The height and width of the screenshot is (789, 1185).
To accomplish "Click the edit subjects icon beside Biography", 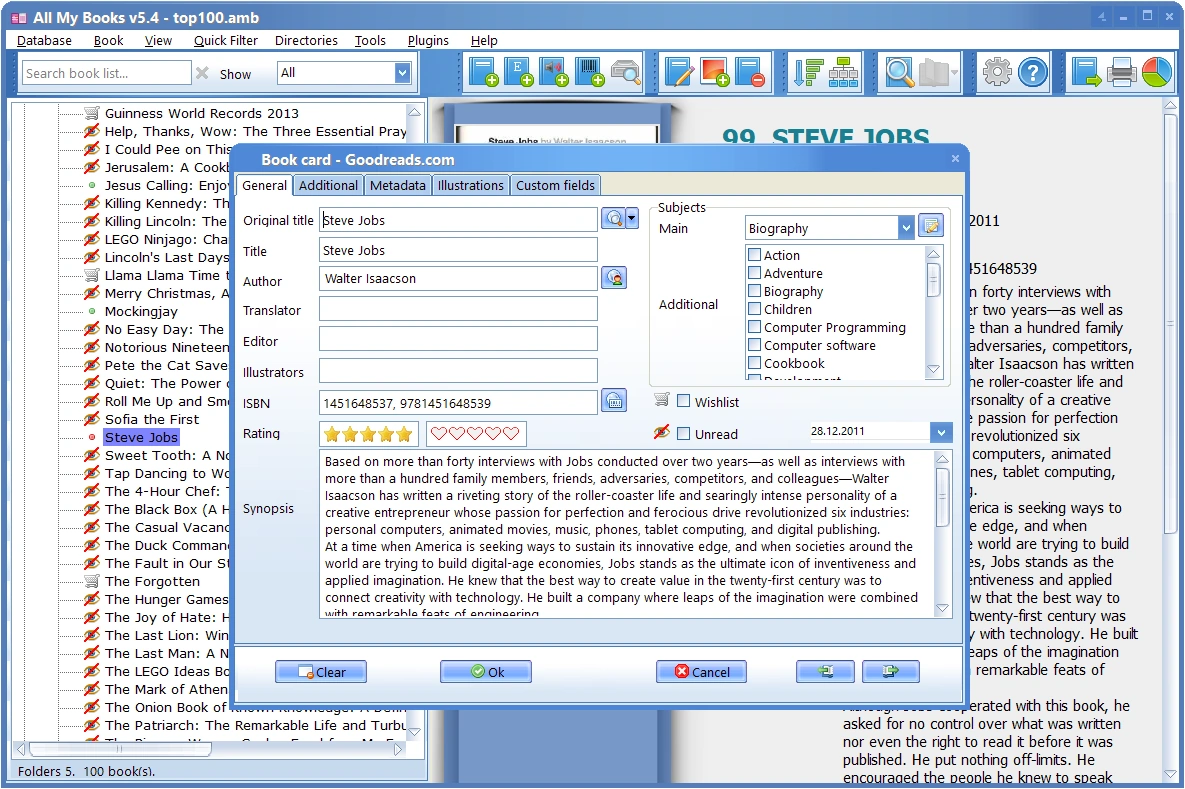I will [931, 226].
